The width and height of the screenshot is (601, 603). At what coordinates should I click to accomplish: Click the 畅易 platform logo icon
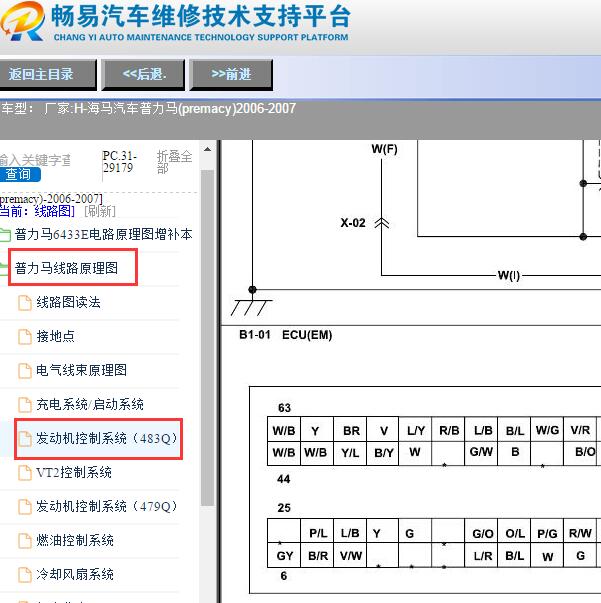[23, 21]
